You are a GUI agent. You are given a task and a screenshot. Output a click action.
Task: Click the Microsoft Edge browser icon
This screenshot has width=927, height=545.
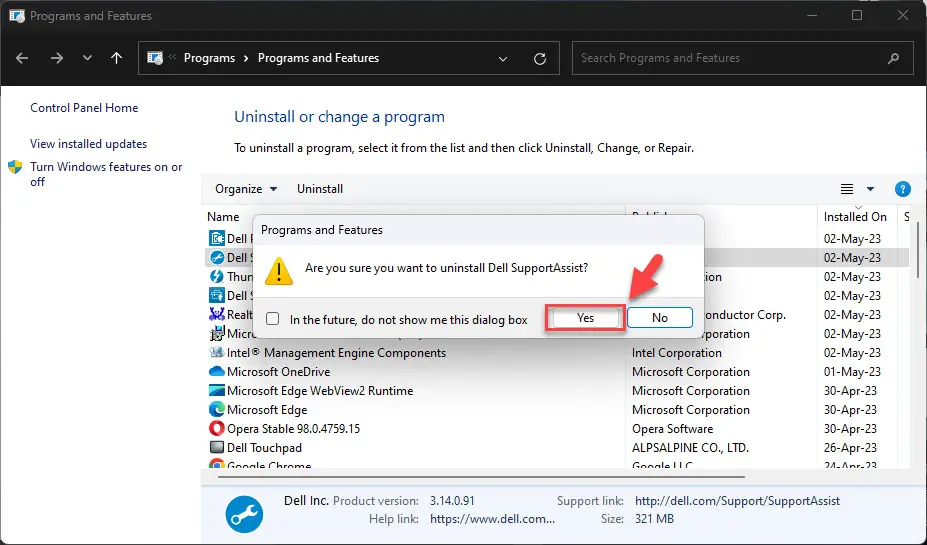216,409
